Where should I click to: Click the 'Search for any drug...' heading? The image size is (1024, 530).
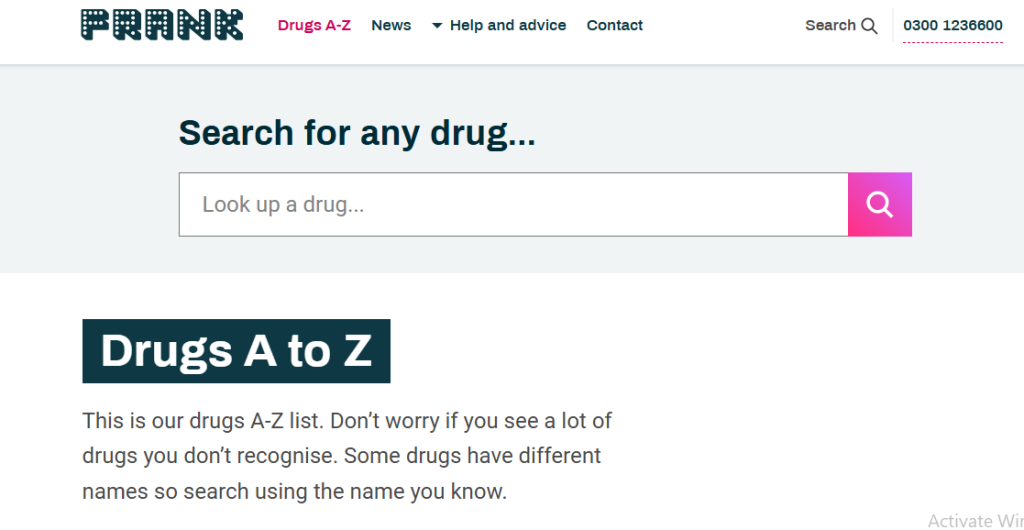click(357, 133)
